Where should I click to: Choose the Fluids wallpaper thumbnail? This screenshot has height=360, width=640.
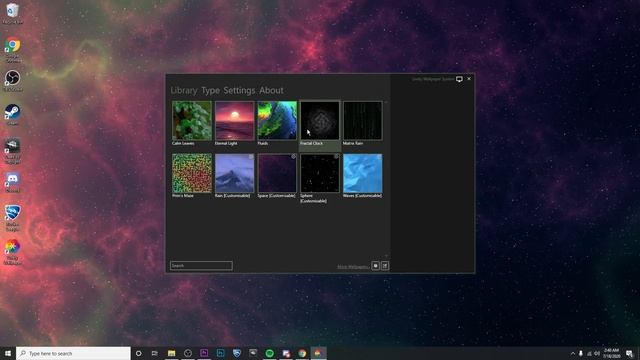277,120
